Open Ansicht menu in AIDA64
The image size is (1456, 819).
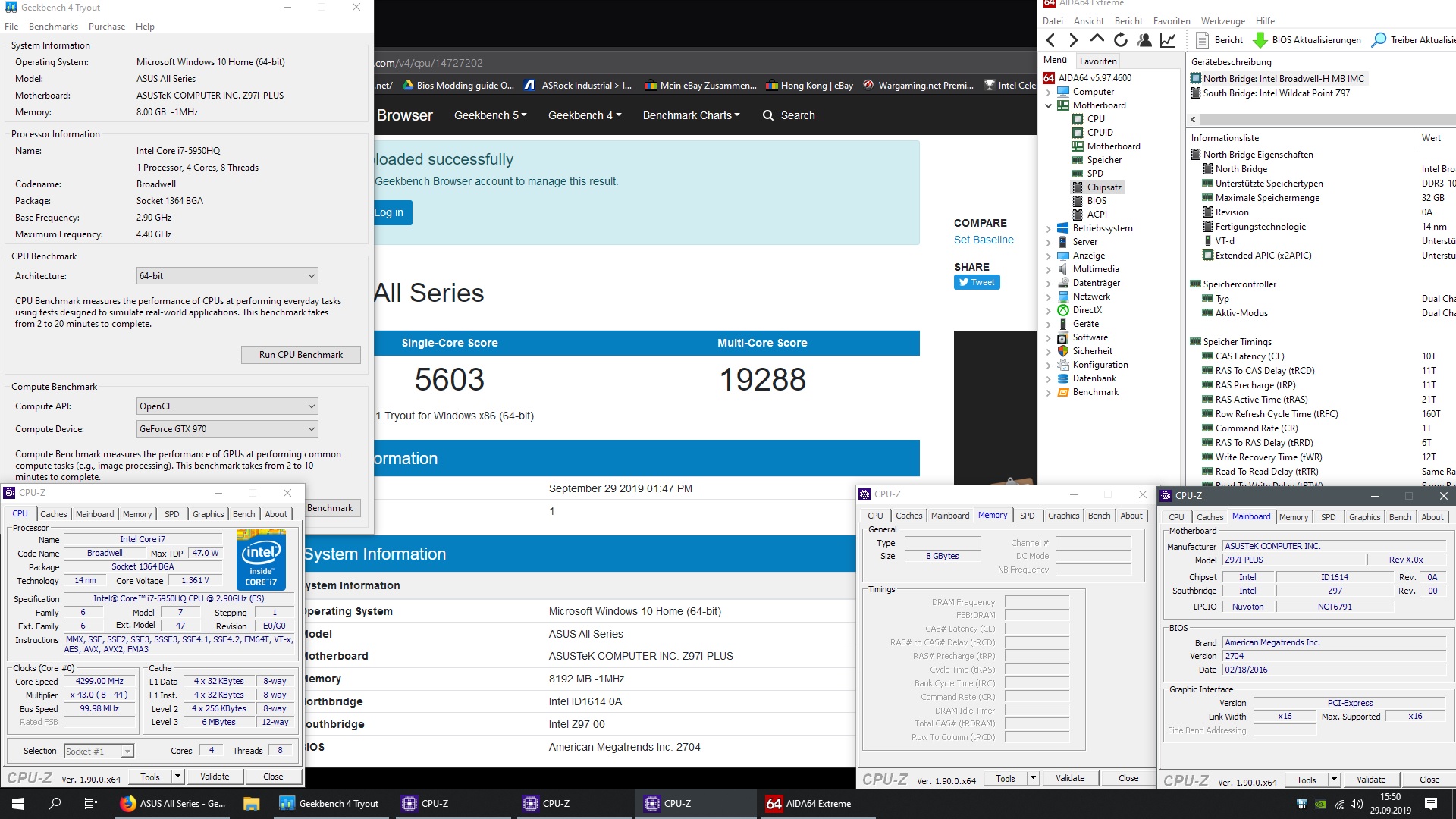[1088, 21]
